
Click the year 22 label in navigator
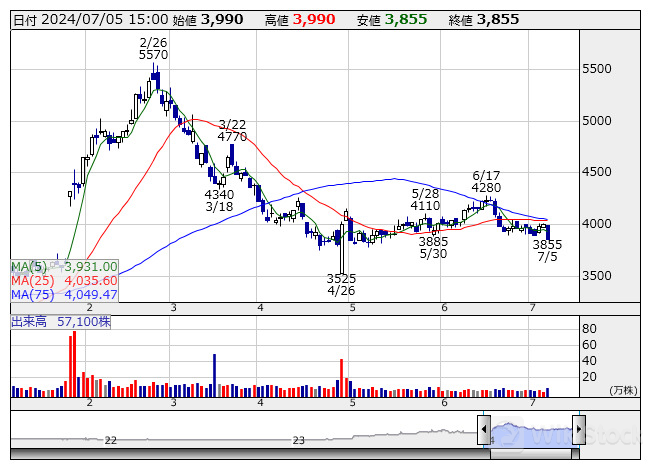[x=111, y=440]
